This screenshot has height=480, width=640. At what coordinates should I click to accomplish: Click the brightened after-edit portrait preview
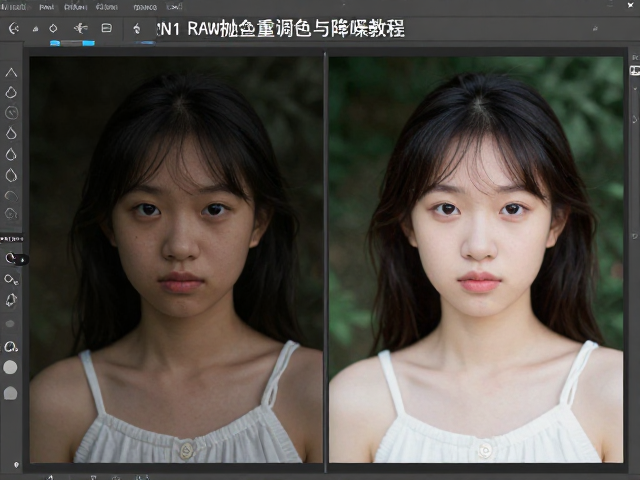476,260
